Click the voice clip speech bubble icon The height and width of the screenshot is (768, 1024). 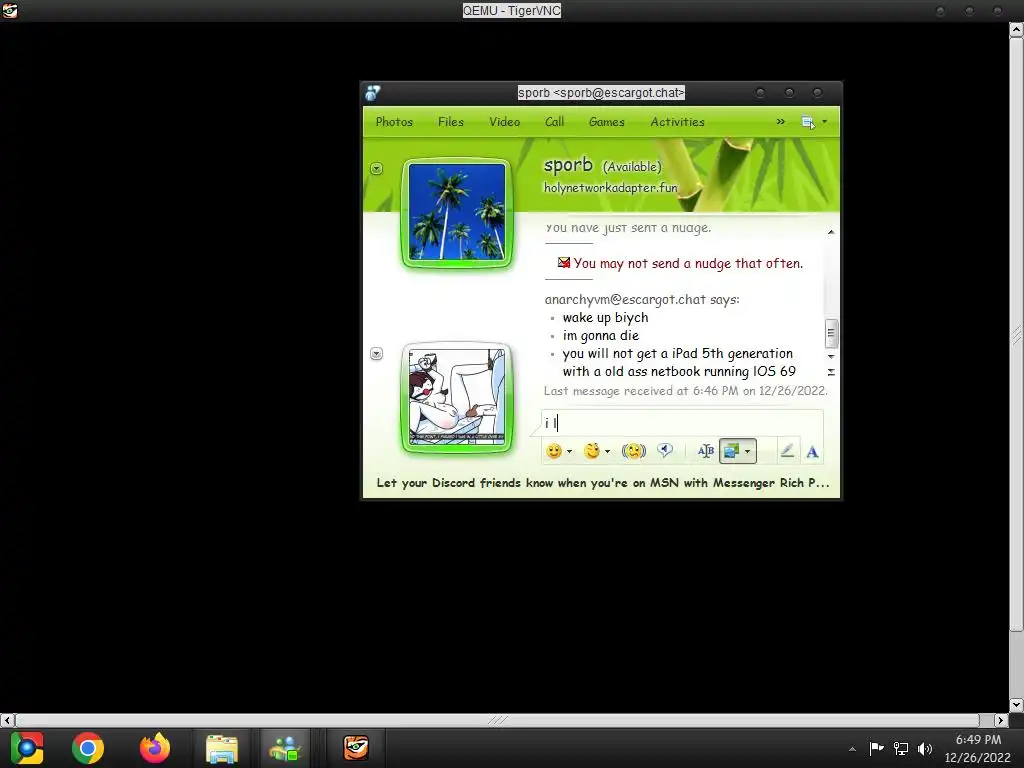point(665,451)
